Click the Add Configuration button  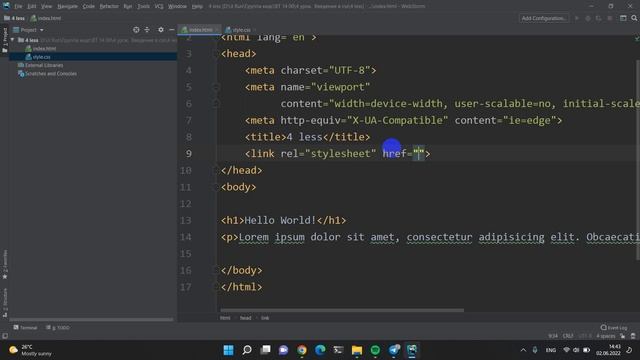544,18
